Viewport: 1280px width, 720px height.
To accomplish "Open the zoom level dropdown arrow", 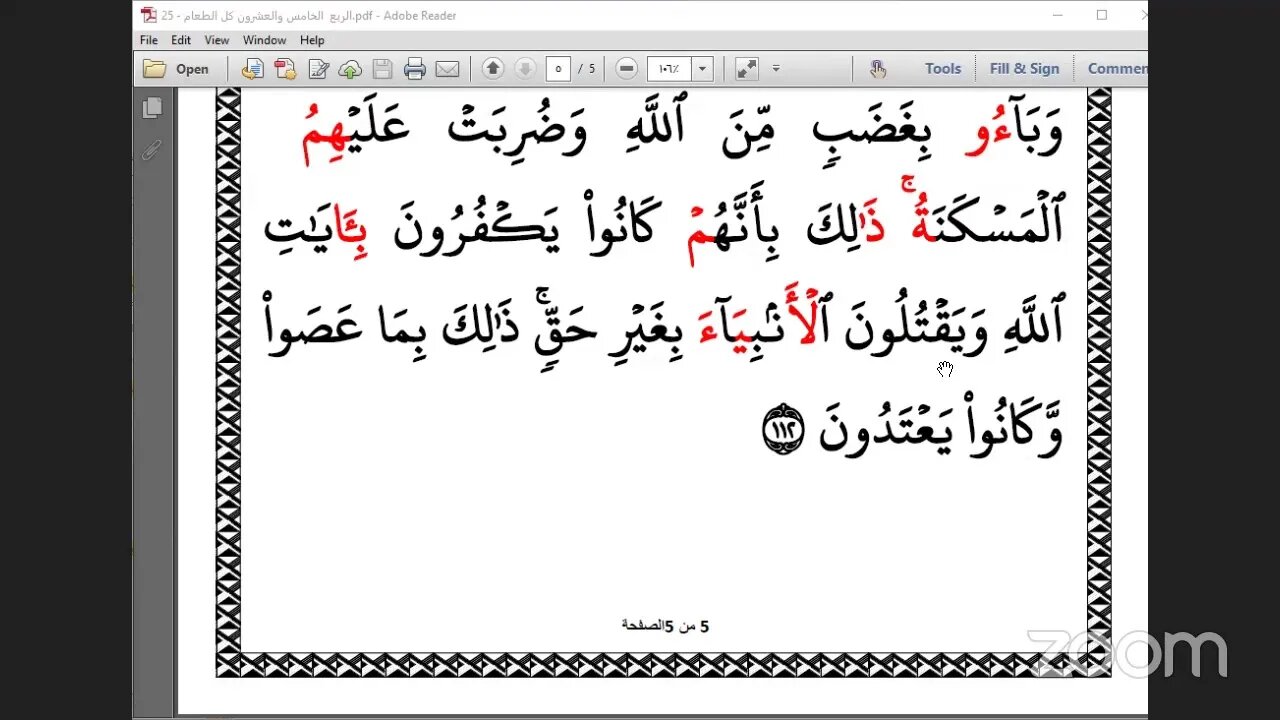I will tap(702, 69).
